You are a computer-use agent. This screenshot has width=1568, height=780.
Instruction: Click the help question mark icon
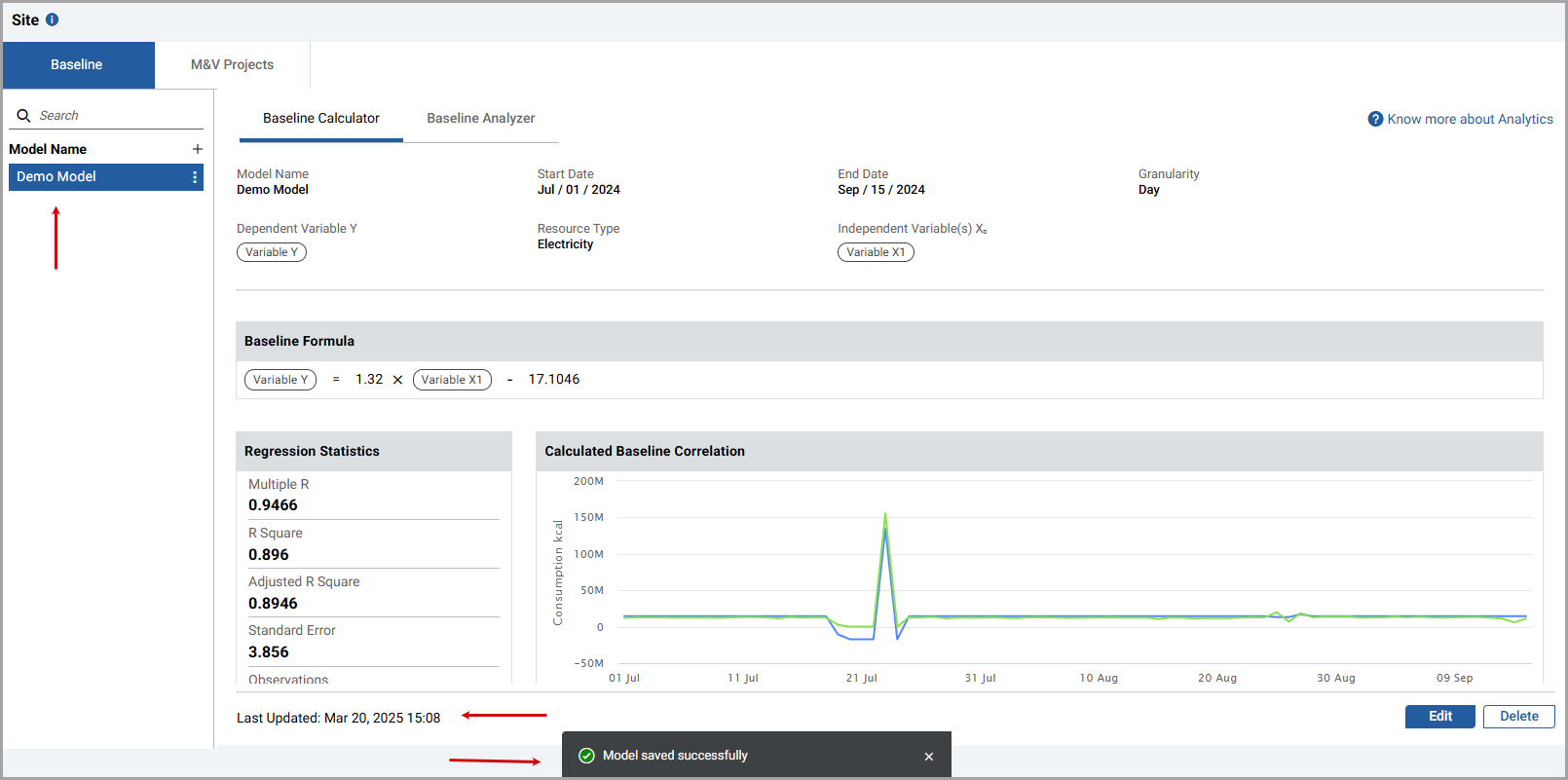pos(1375,119)
